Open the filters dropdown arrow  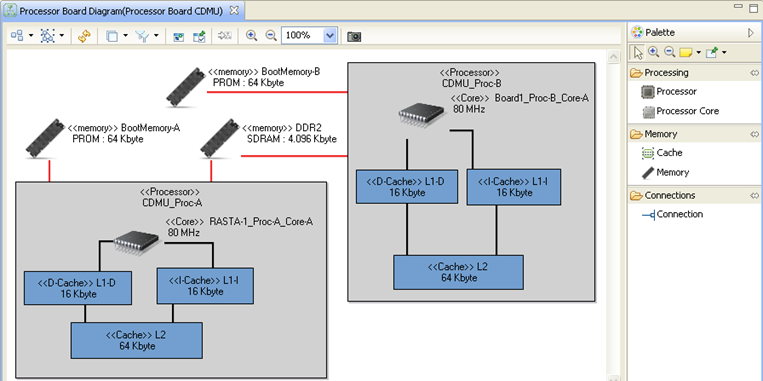tap(156, 36)
